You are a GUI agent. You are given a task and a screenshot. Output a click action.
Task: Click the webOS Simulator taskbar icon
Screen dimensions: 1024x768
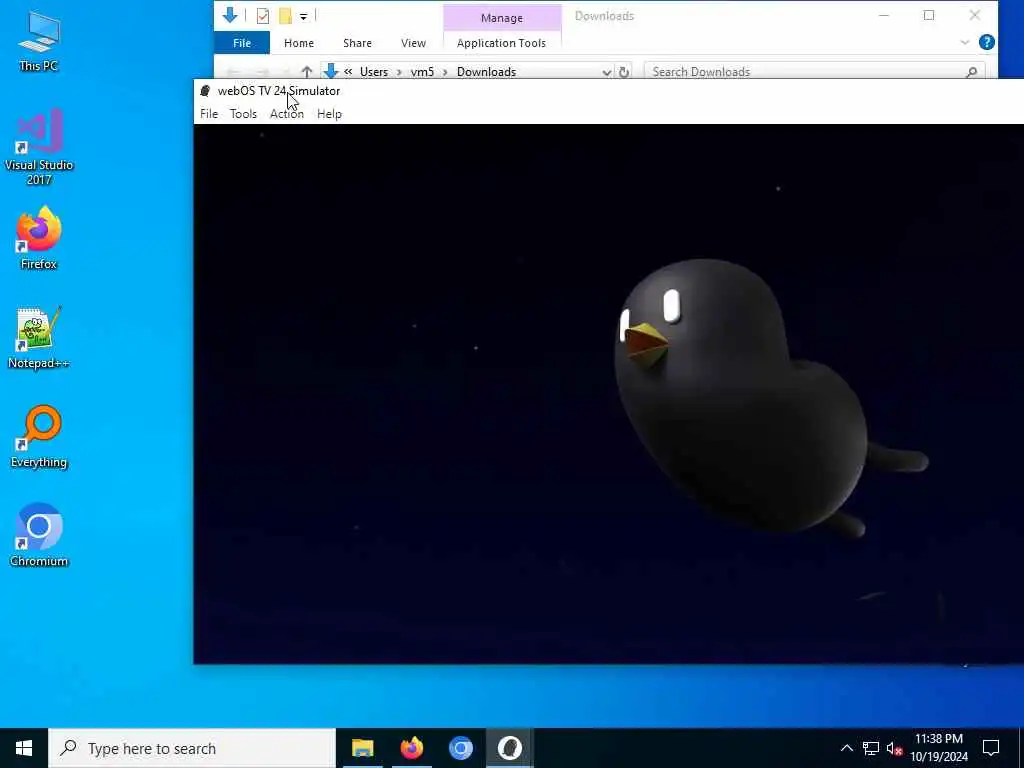tap(509, 748)
